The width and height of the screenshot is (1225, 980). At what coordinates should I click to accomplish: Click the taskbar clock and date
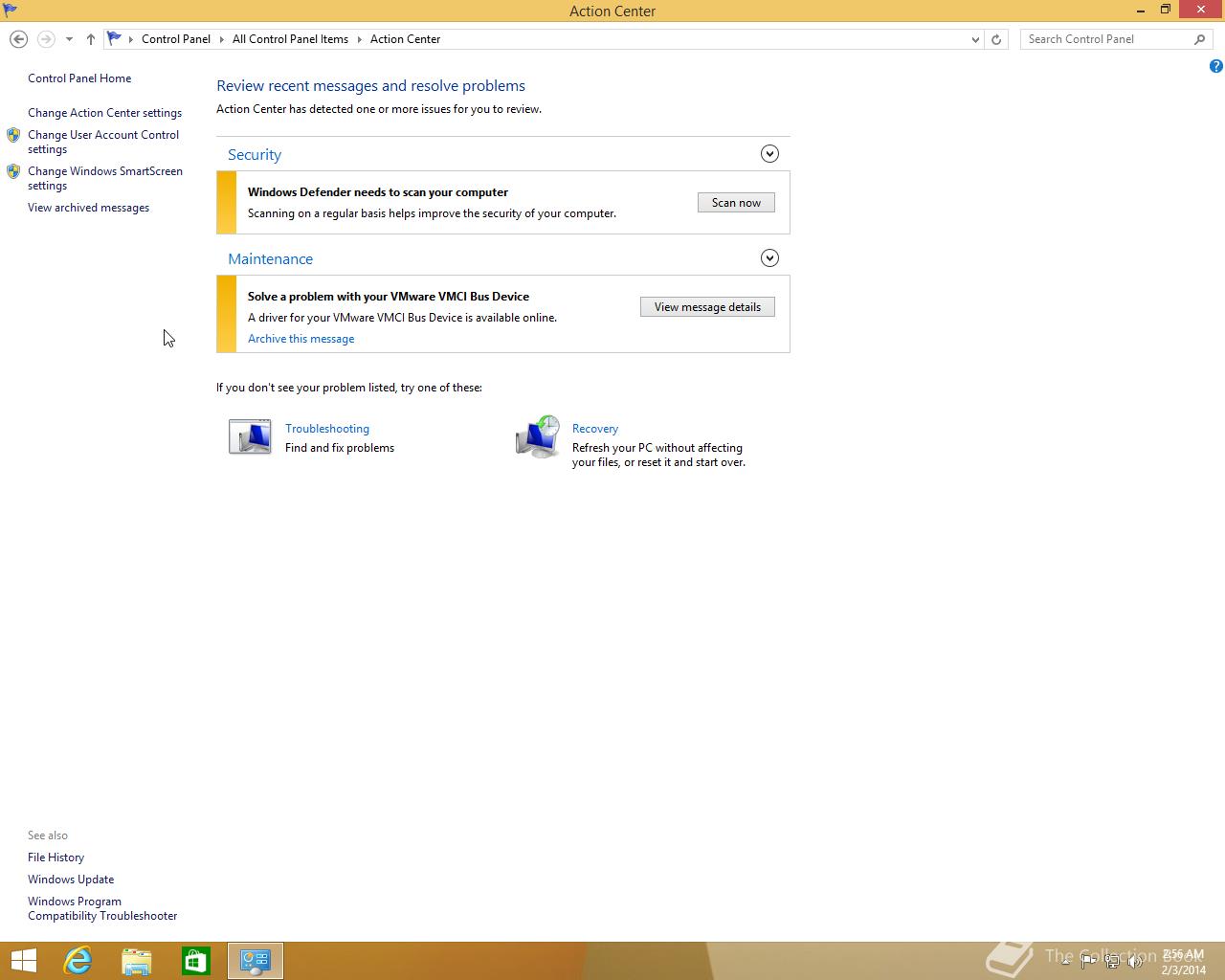tap(1184, 962)
